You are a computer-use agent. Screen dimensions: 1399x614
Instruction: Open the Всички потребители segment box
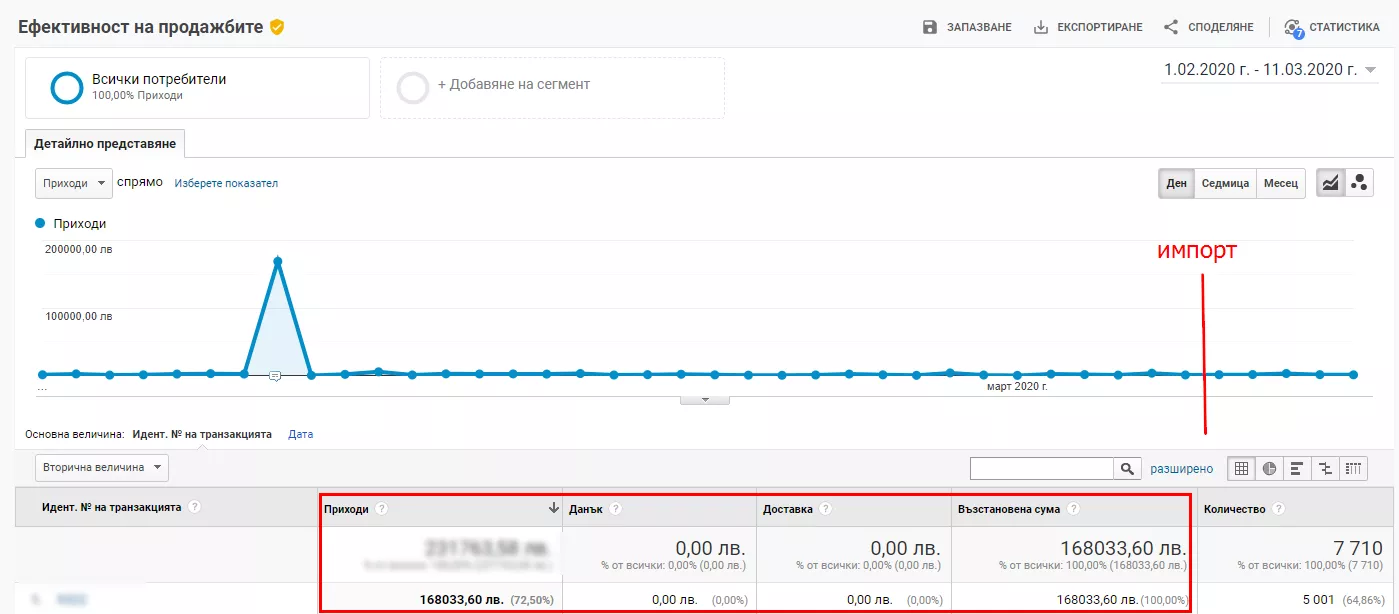pyautogui.click(x=197, y=87)
